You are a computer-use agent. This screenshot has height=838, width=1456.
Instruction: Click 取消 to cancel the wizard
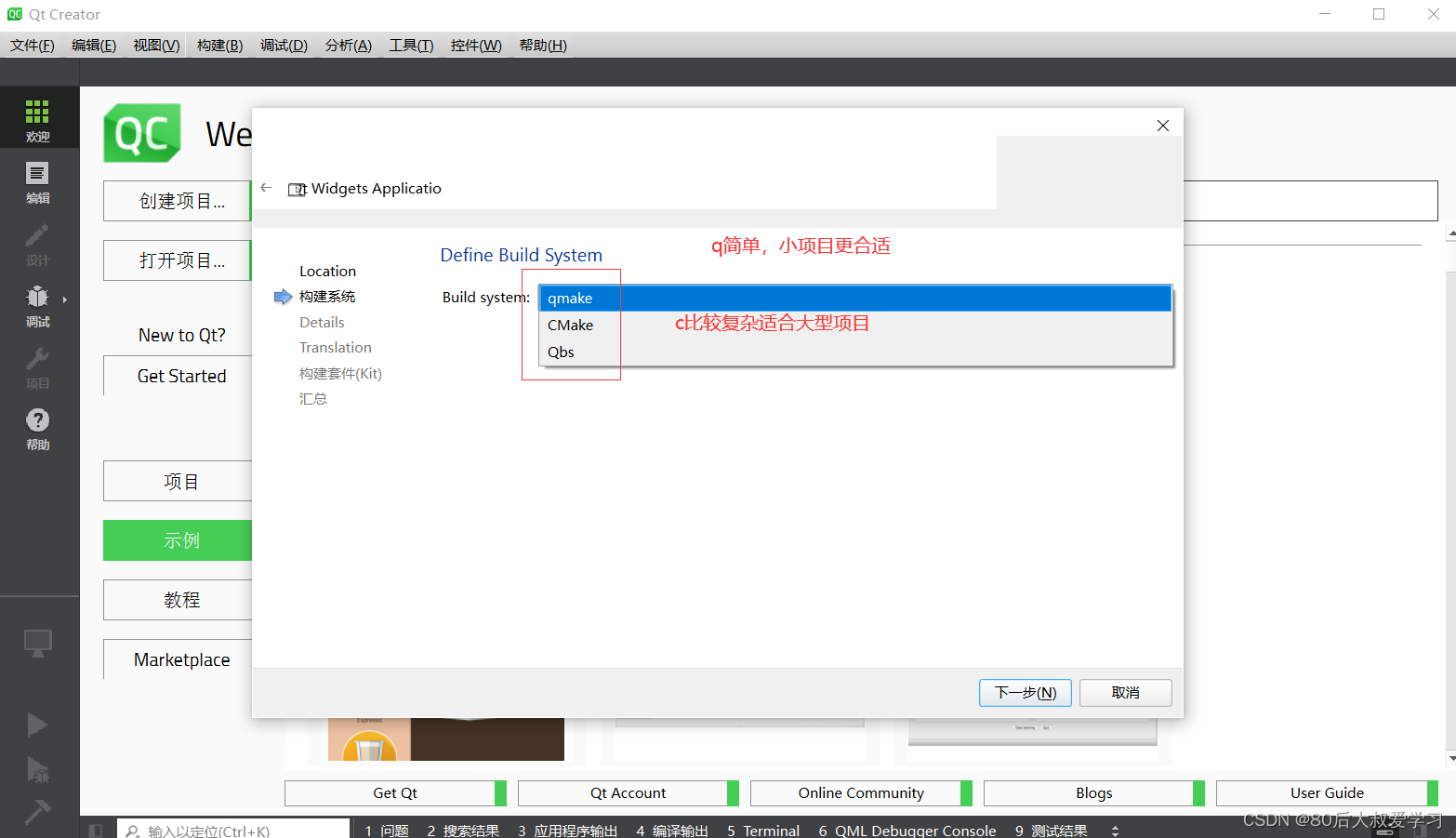coord(1125,693)
